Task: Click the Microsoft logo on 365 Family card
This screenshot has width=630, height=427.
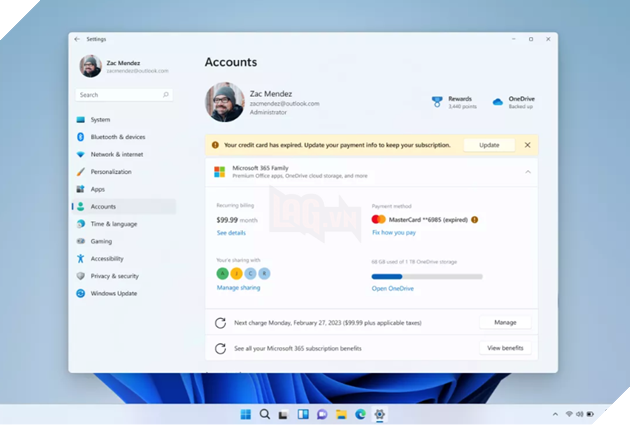Action: click(x=219, y=172)
